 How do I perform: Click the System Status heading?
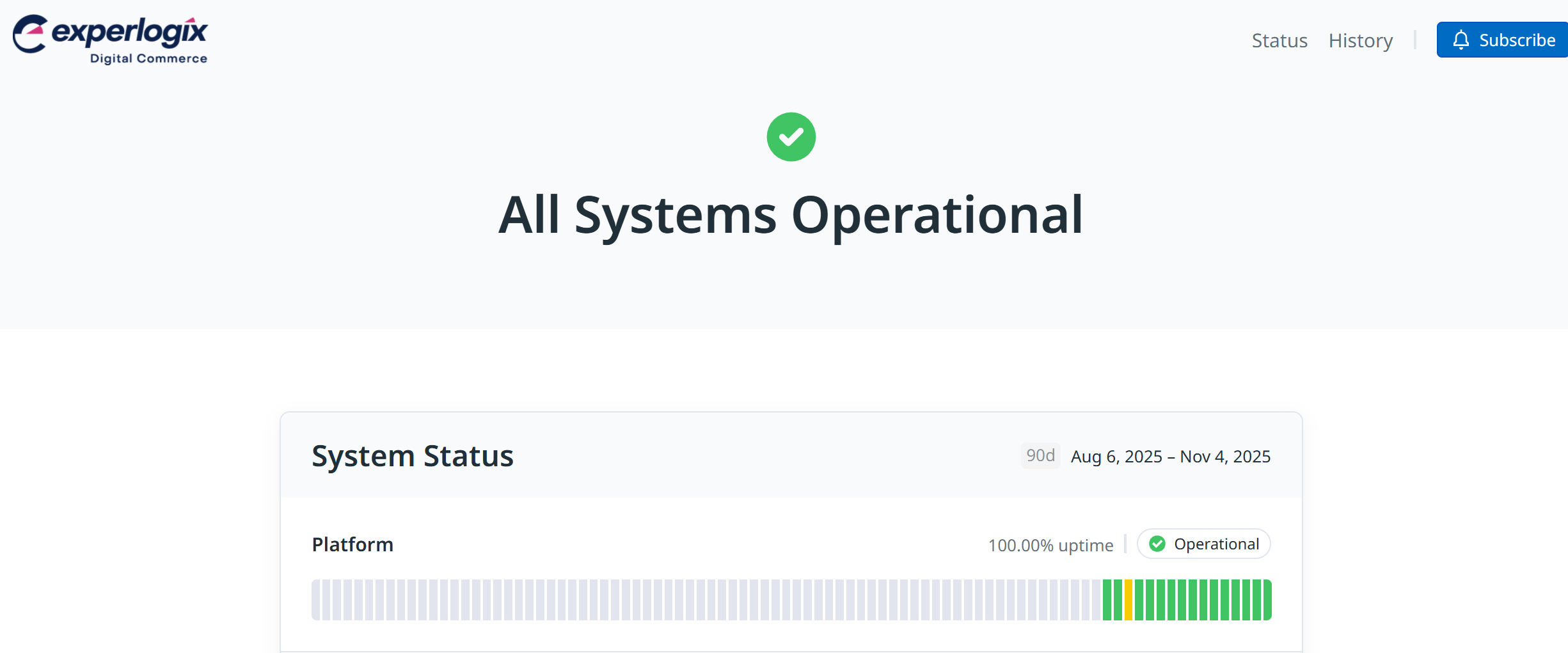(x=412, y=456)
